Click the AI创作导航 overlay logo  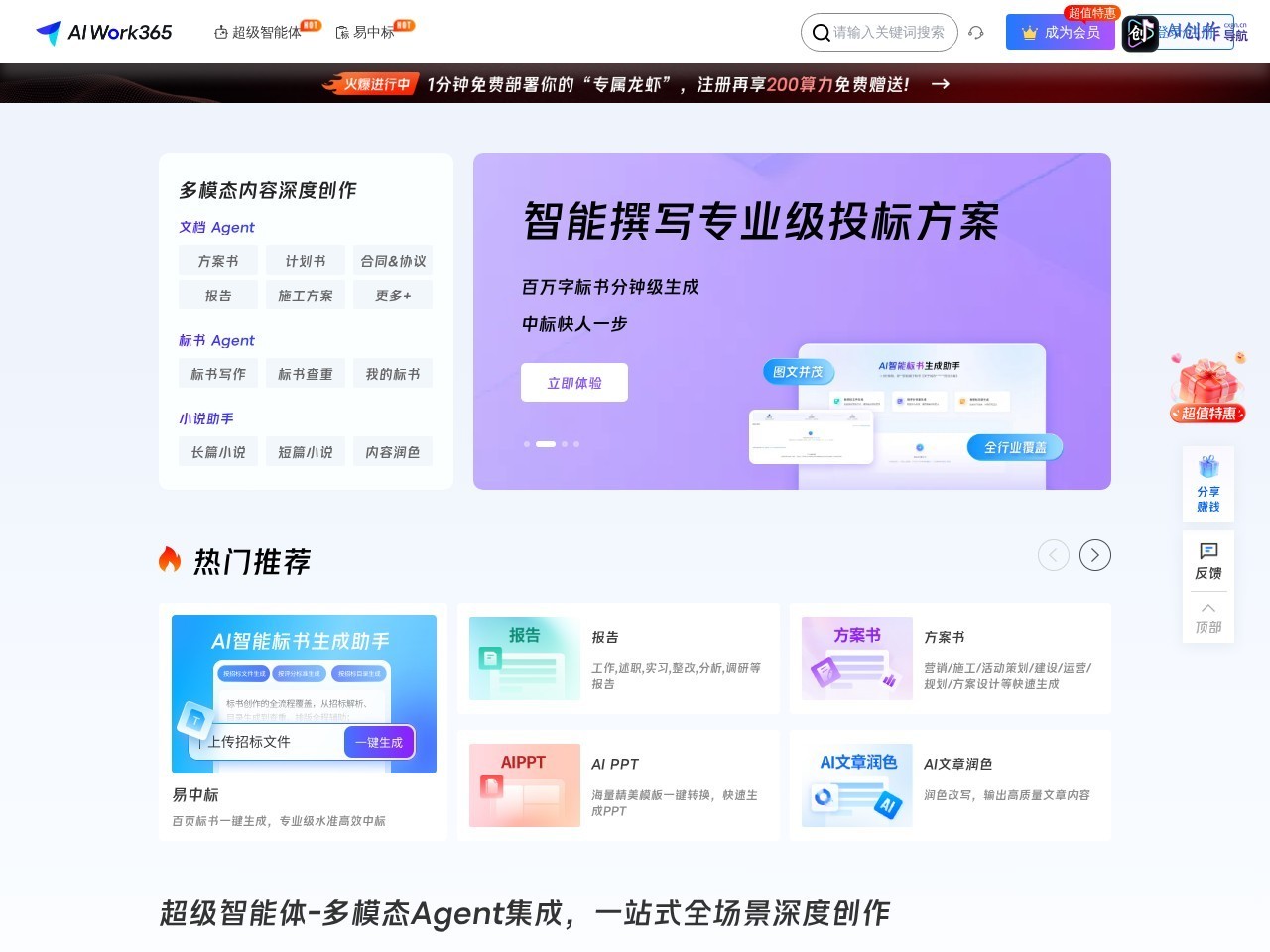click(x=1185, y=33)
